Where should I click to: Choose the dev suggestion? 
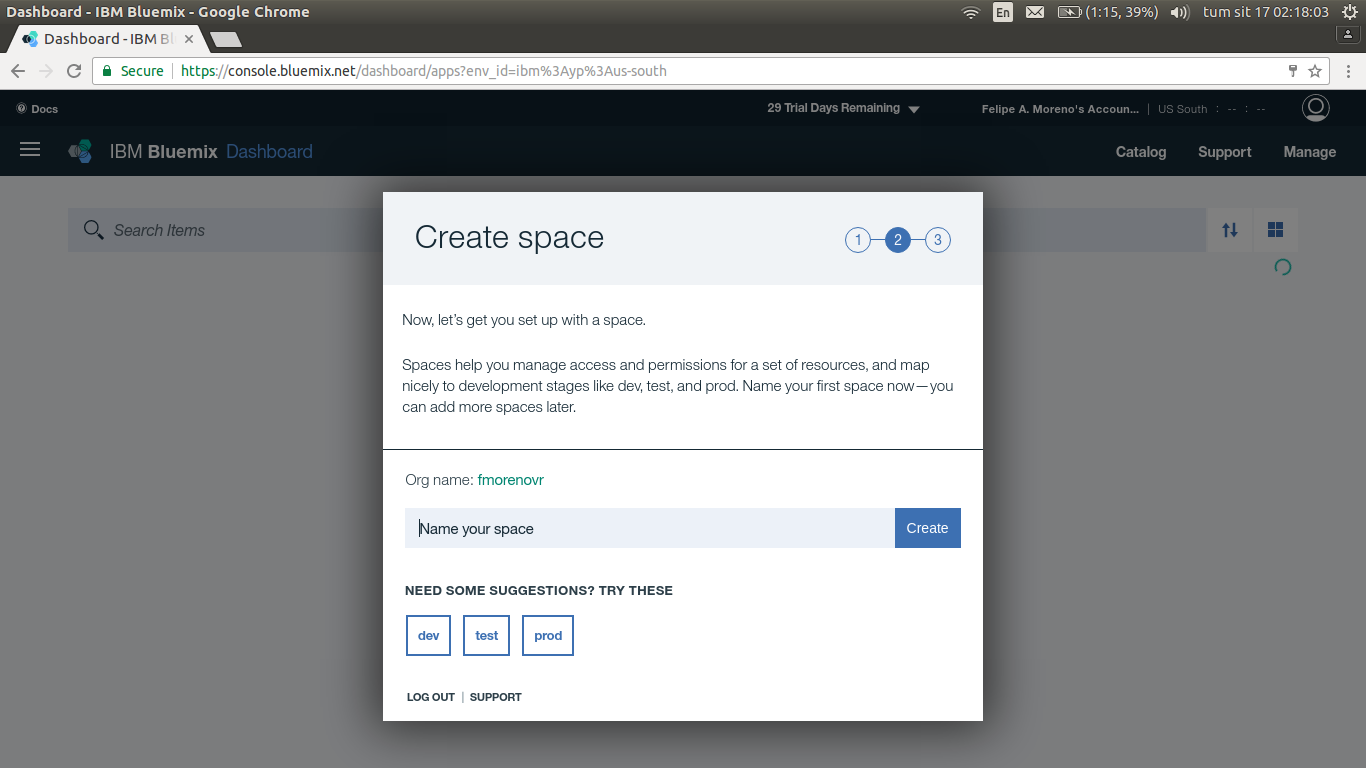[x=428, y=636]
